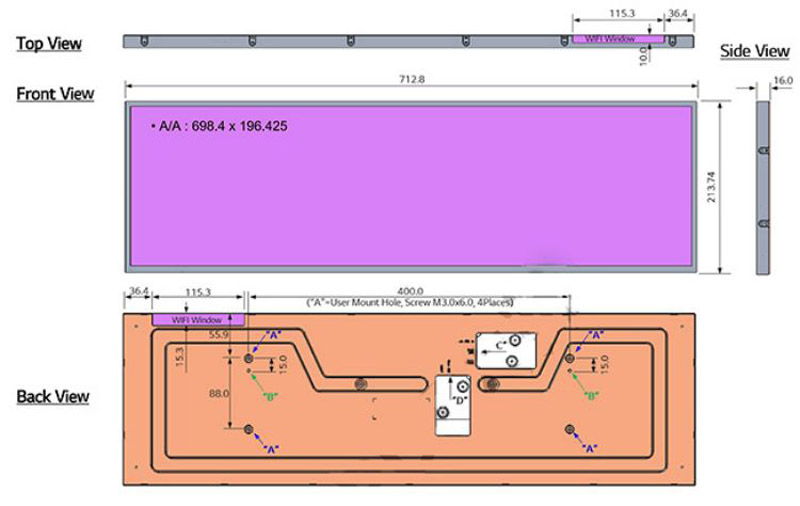Click the 400.0 mount hole spacing dimension
The image size is (800, 506).
tap(410, 291)
